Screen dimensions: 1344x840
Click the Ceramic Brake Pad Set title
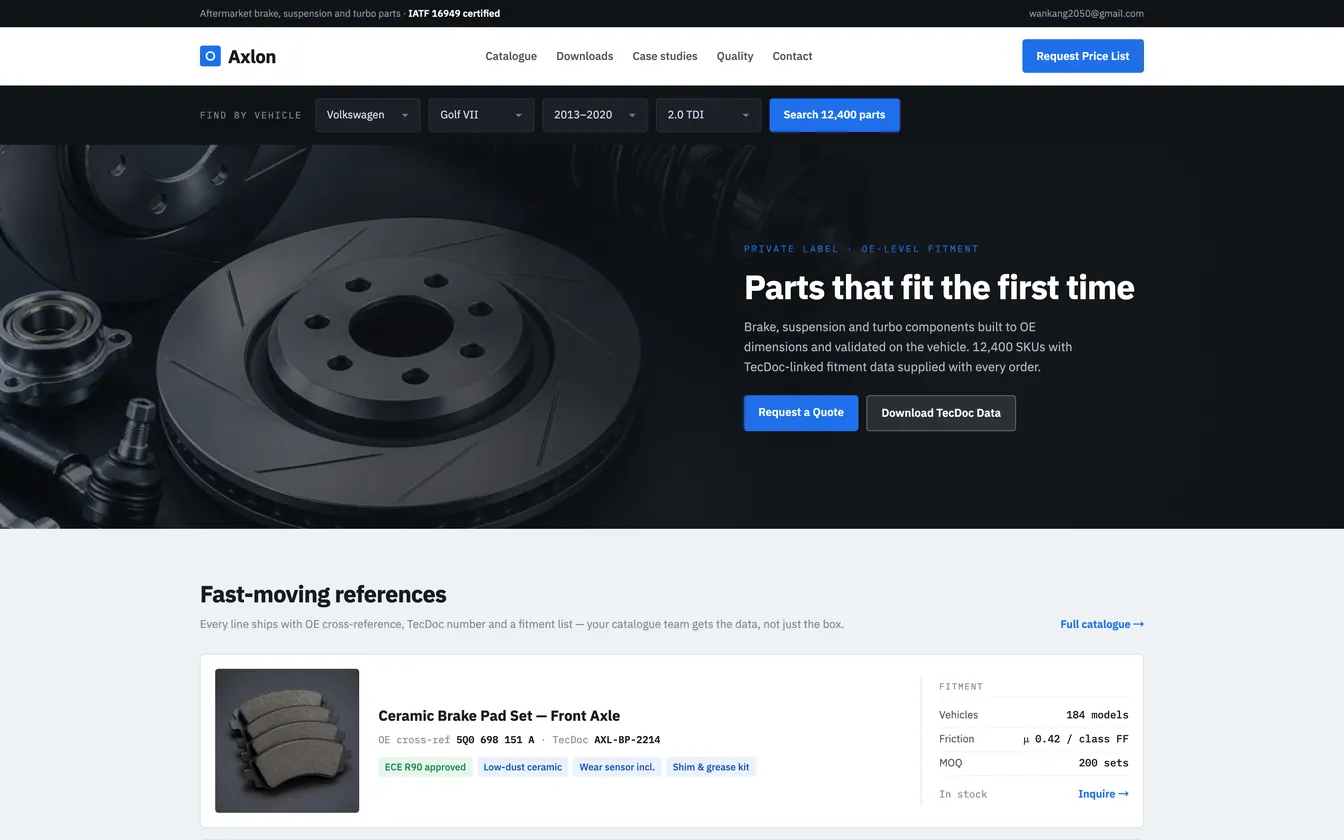coord(499,716)
